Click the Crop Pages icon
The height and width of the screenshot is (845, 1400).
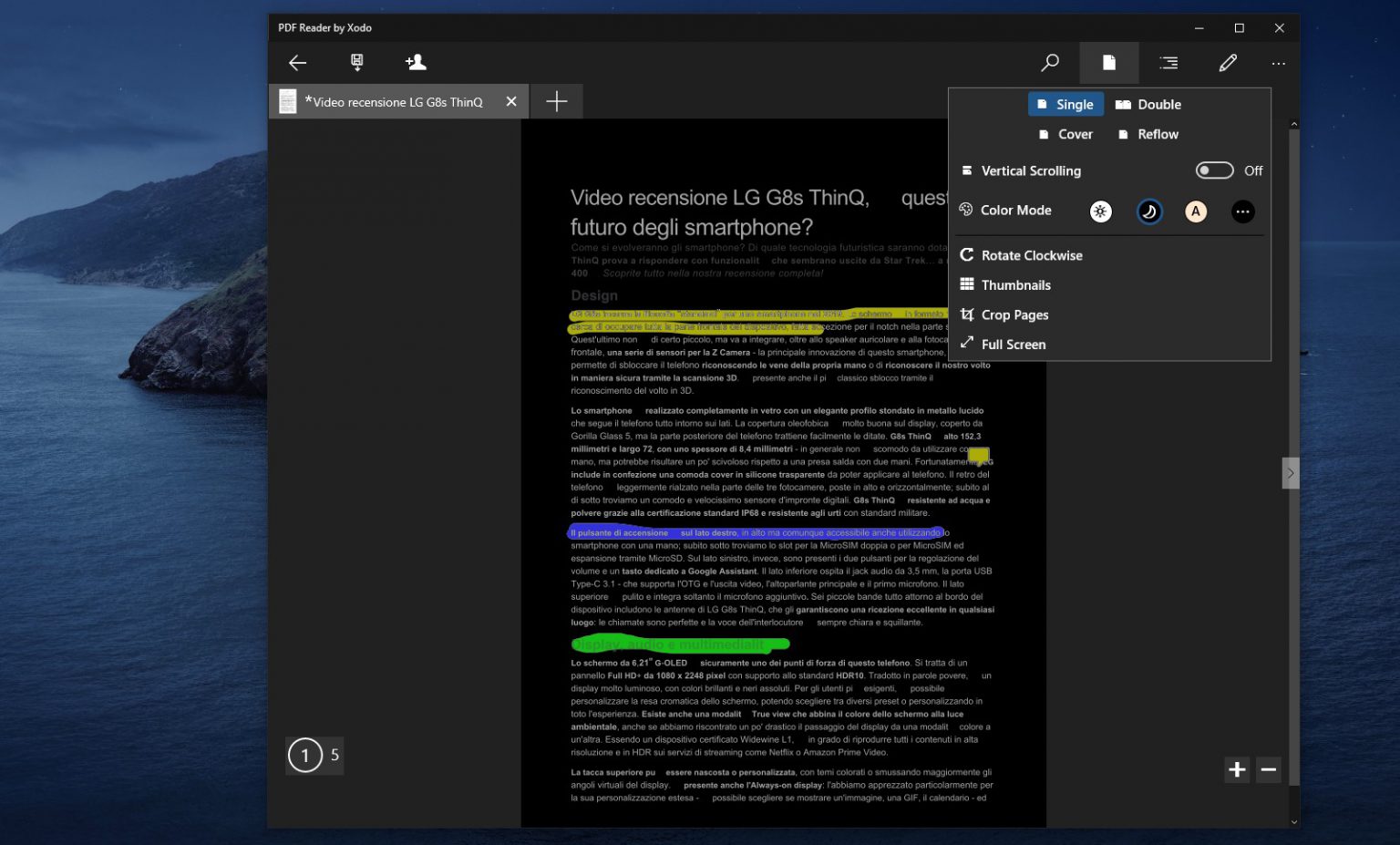pyautogui.click(x=966, y=314)
